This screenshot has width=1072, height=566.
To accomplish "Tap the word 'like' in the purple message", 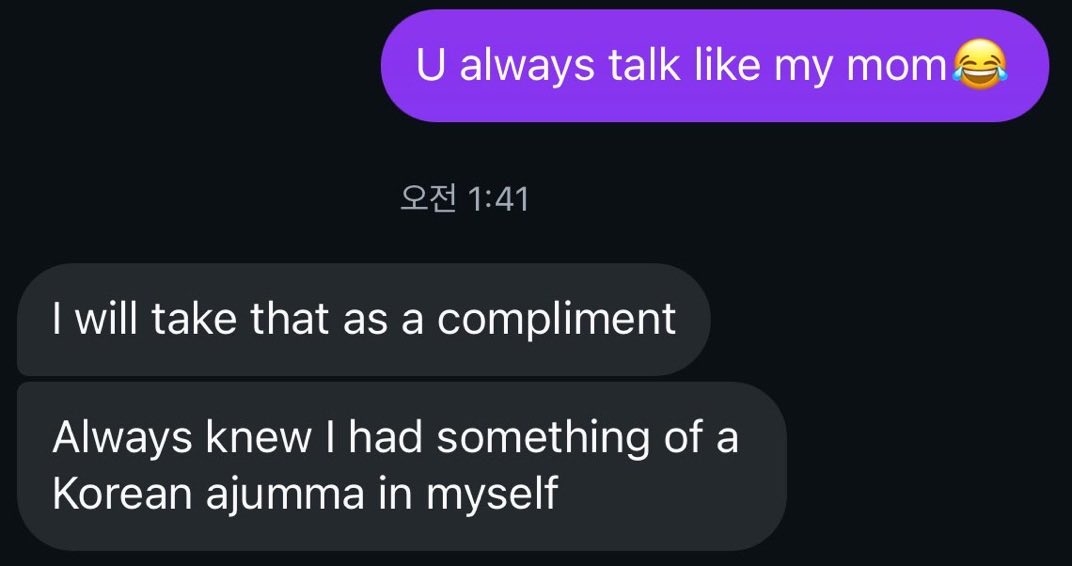I will pyautogui.click(x=727, y=65).
